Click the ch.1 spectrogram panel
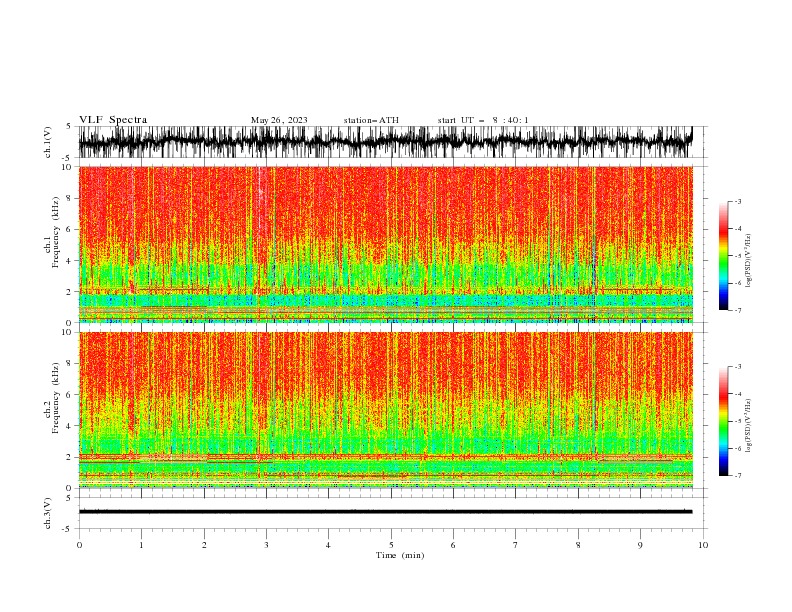The height and width of the screenshot is (612, 792). pyautogui.click(x=385, y=244)
